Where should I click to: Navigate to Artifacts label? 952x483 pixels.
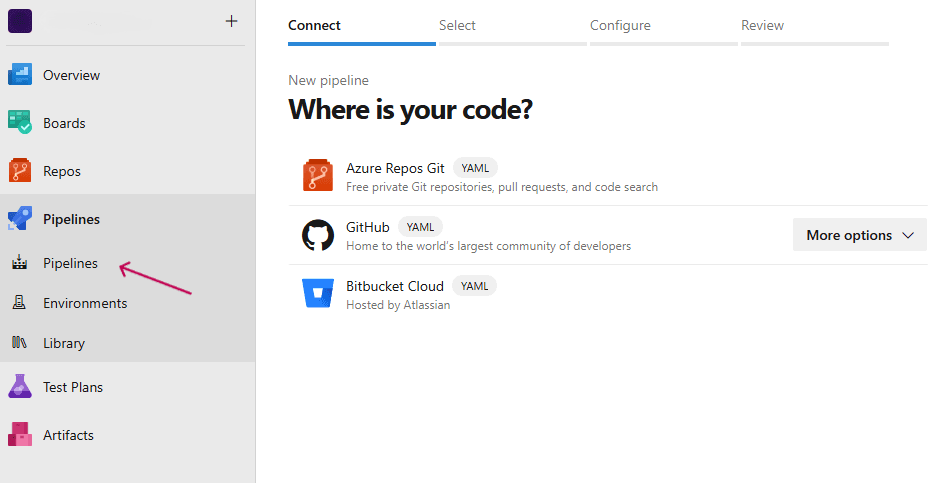click(68, 435)
